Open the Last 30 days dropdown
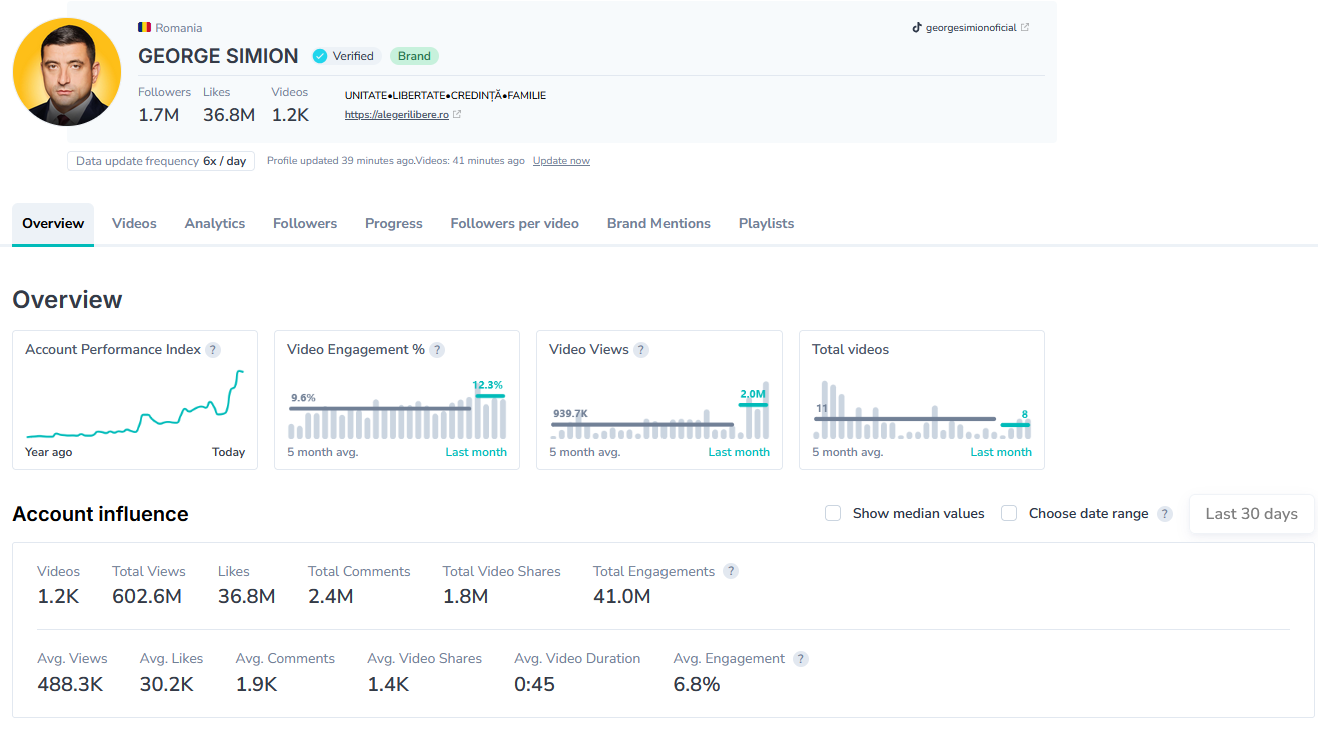The height and width of the screenshot is (732, 1318). (x=1251, y=514)
